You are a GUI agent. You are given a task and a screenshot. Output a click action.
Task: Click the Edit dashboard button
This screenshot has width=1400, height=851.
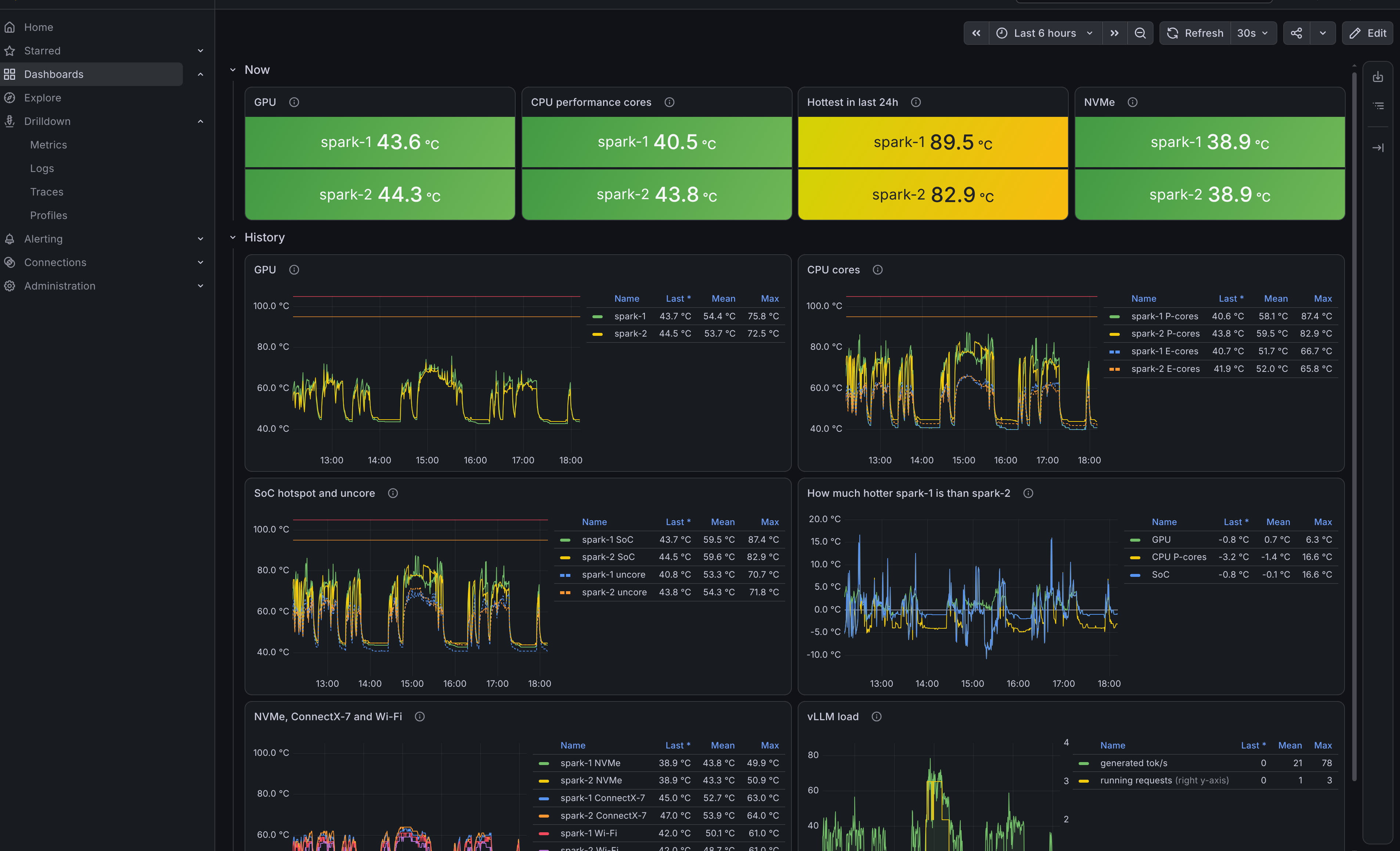[1368, 33]
